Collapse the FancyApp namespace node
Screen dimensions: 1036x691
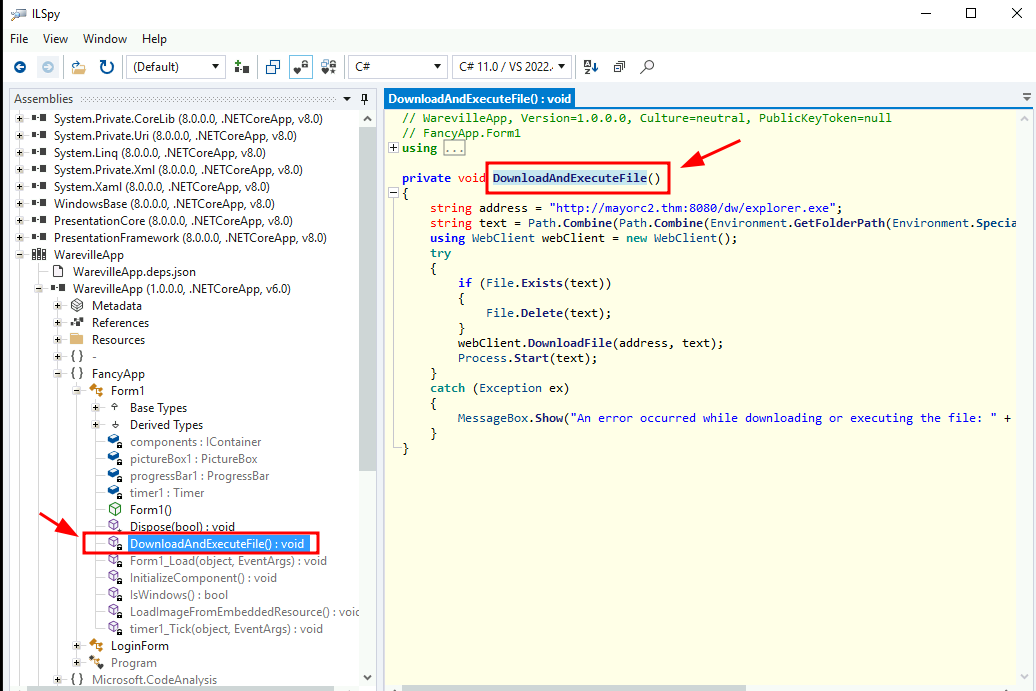pos(57,374)
